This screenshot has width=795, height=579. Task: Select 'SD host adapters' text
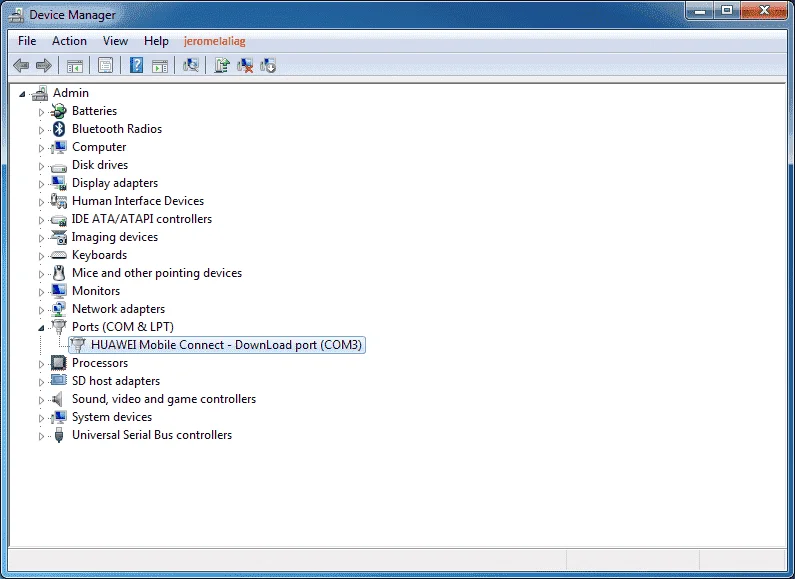116,381
